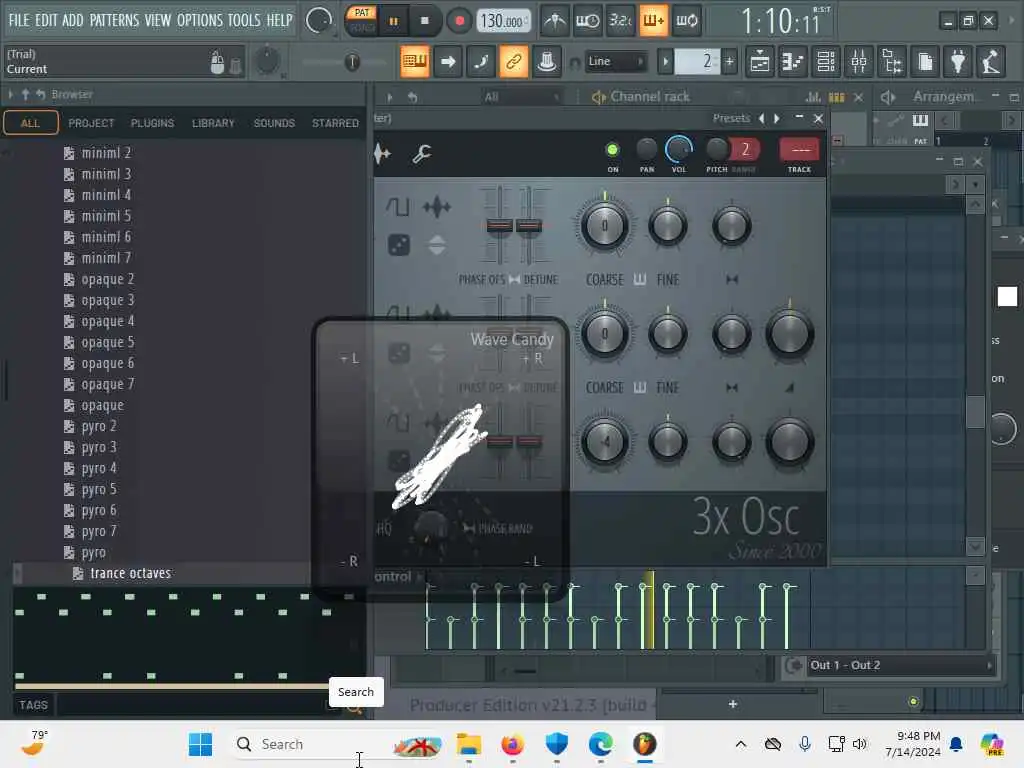Select the PLUGINS browser tab
The image size is (1024, 768).
[x=152, y=123]
